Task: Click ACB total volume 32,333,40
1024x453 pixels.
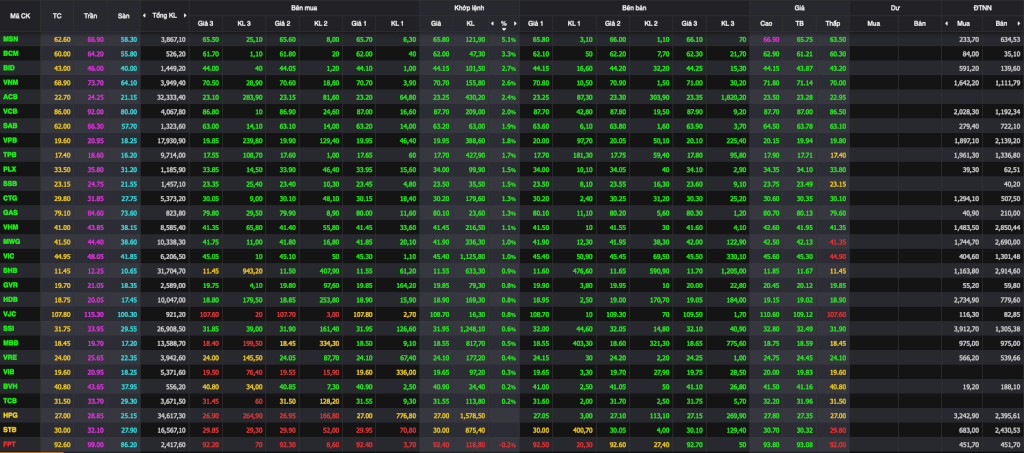Action: (x=172, y=97)
